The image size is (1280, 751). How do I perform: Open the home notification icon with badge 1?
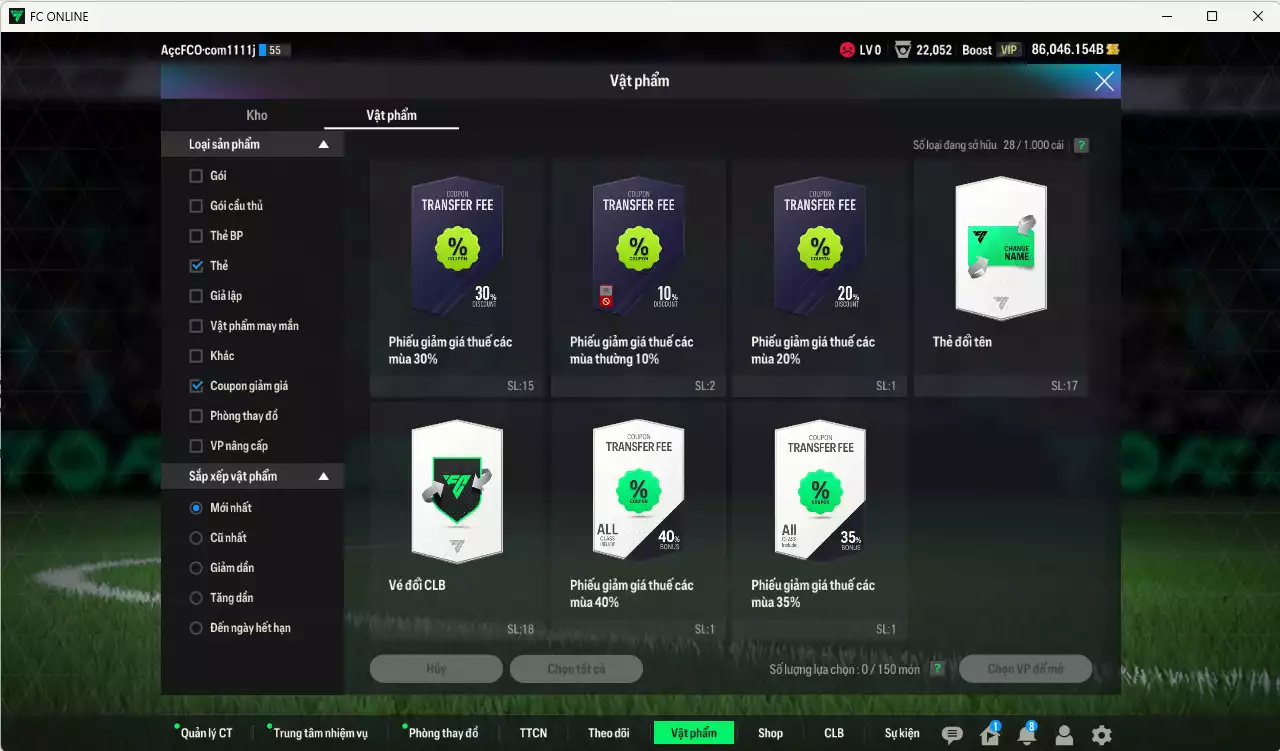[989, 735]
